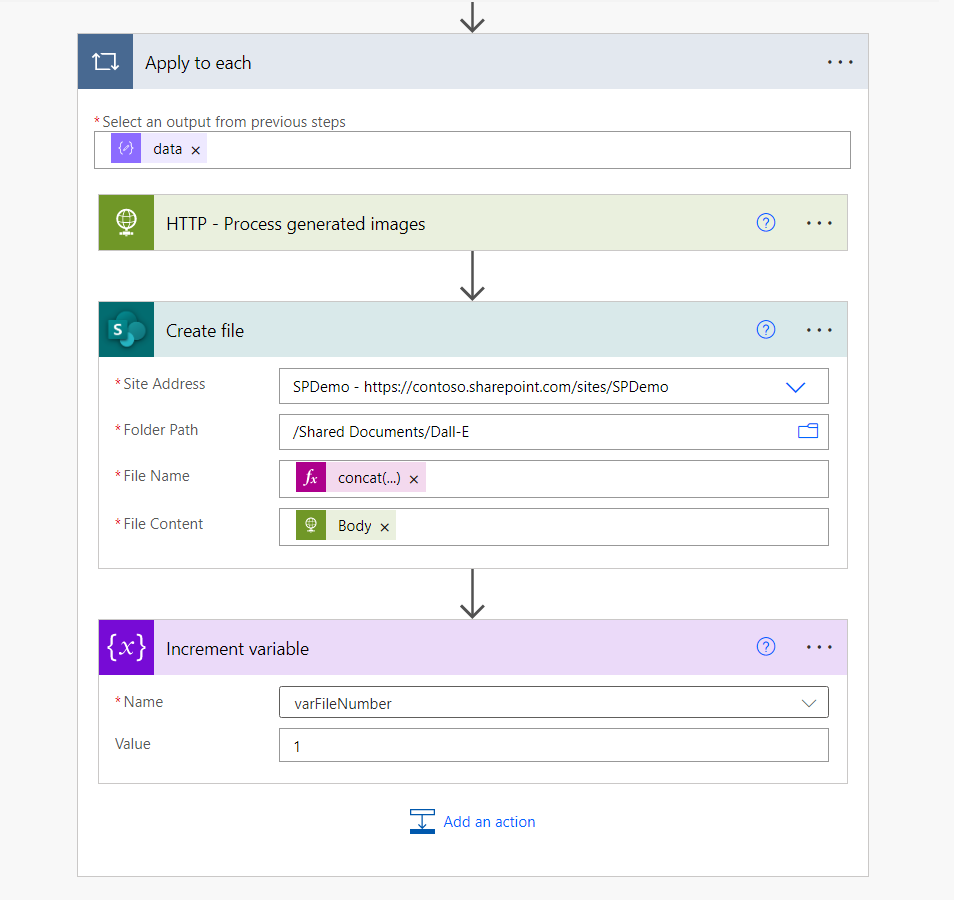Open the Increment variable ellipsis menu
Image resolution: width=954 pixels, height=900 pixels.
819,647
